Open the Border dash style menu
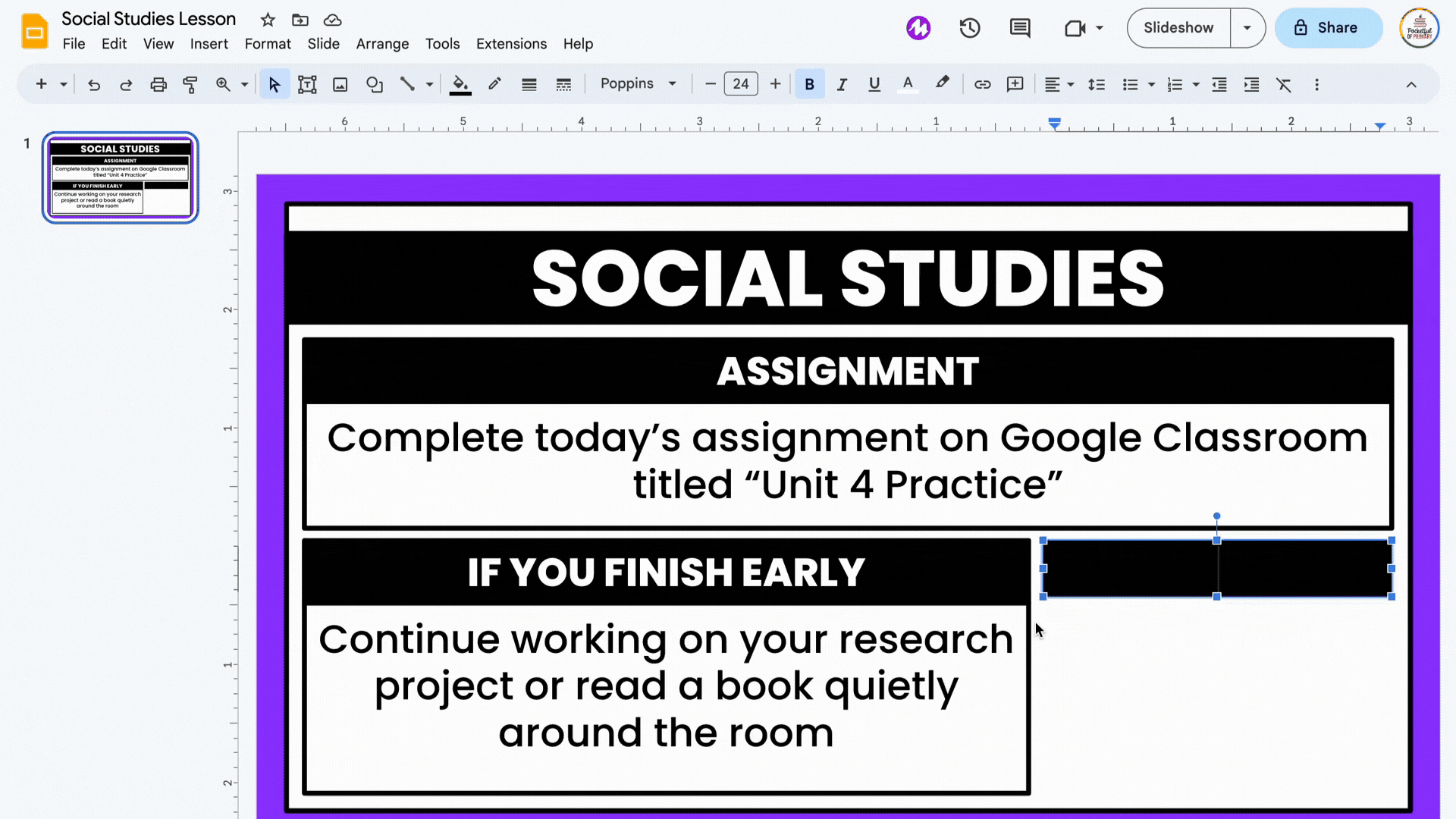Image resolution: width=1456 pixels, height=819 pixels. click(563, 84)
